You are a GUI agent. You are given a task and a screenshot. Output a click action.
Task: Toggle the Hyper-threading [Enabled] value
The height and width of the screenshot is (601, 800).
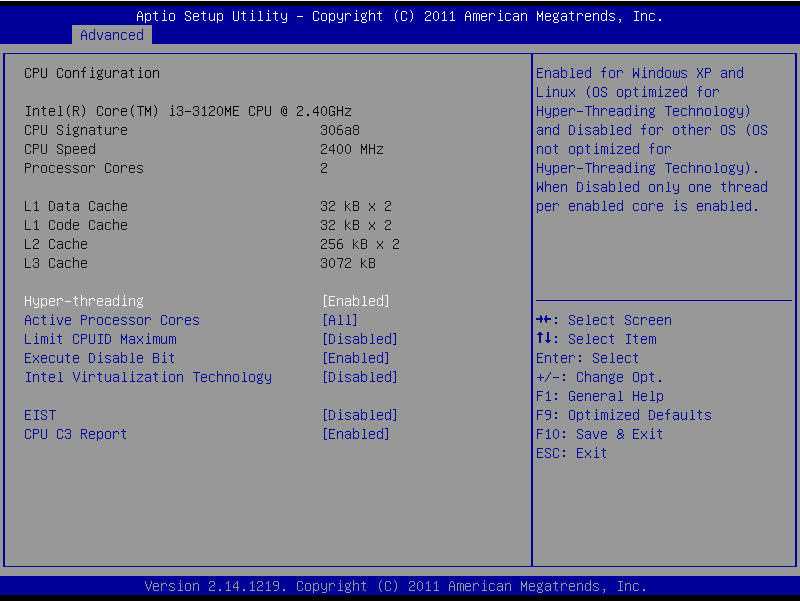[x=355, y=301]
